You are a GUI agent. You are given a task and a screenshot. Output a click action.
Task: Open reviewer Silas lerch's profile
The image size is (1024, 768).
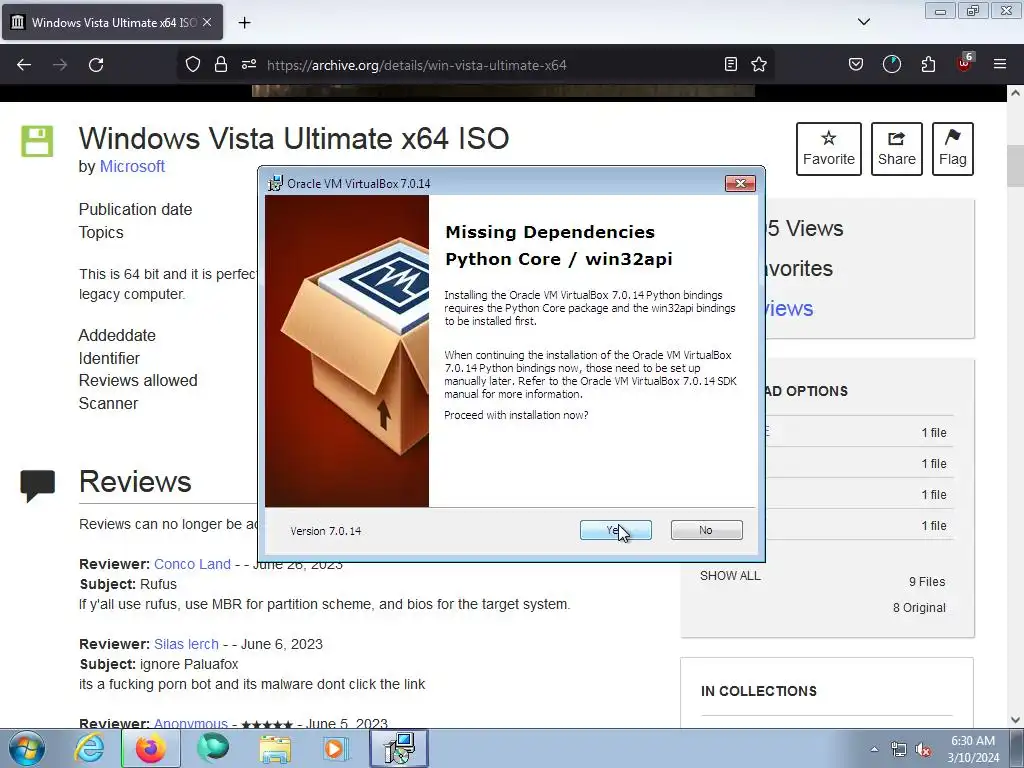186,644
